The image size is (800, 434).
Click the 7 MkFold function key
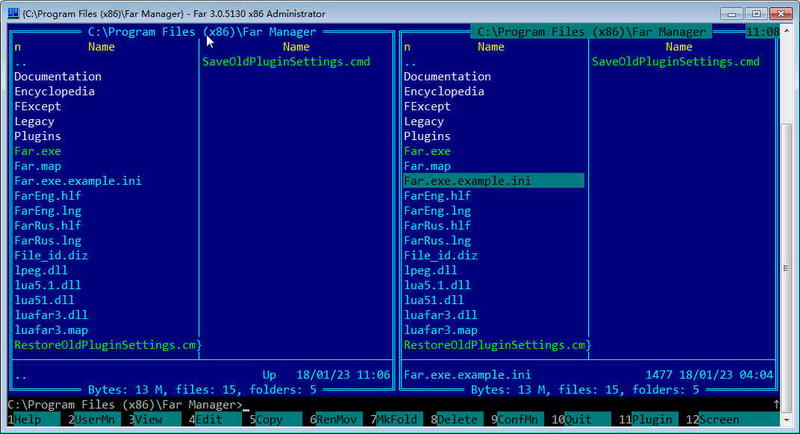point(396,419)
